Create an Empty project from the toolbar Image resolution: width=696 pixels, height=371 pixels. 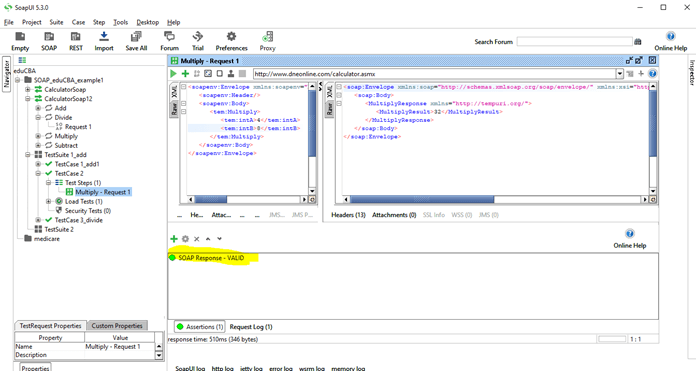(20, 41)
